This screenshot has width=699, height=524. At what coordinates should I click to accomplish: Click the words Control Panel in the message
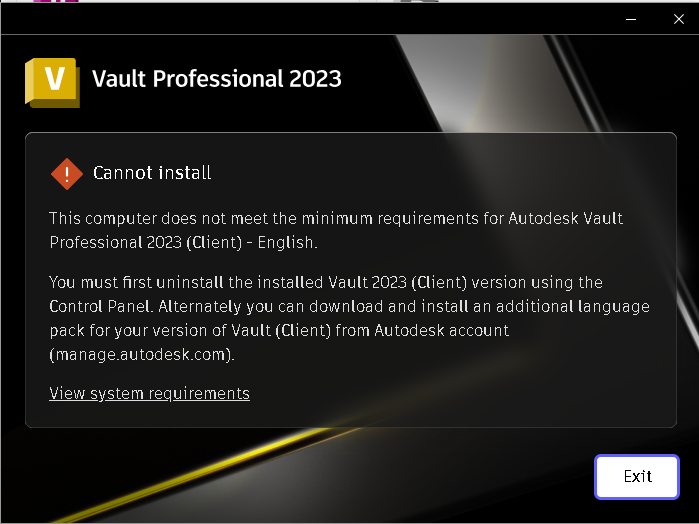(100, 306)
